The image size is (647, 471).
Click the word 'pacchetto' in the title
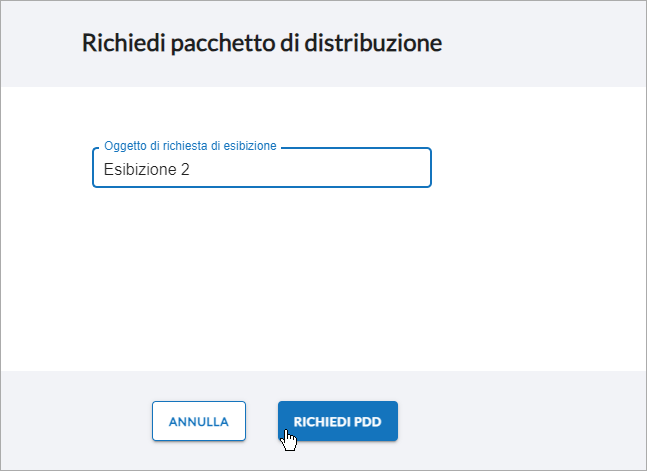(x=223, y=43)
